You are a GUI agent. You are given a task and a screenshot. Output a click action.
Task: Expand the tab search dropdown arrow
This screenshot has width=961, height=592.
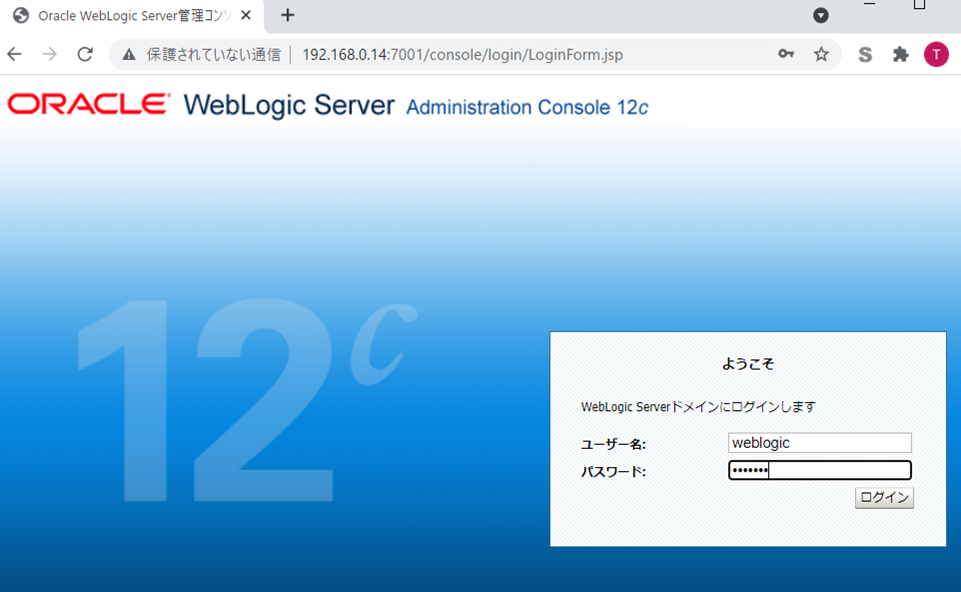(820, 15)
